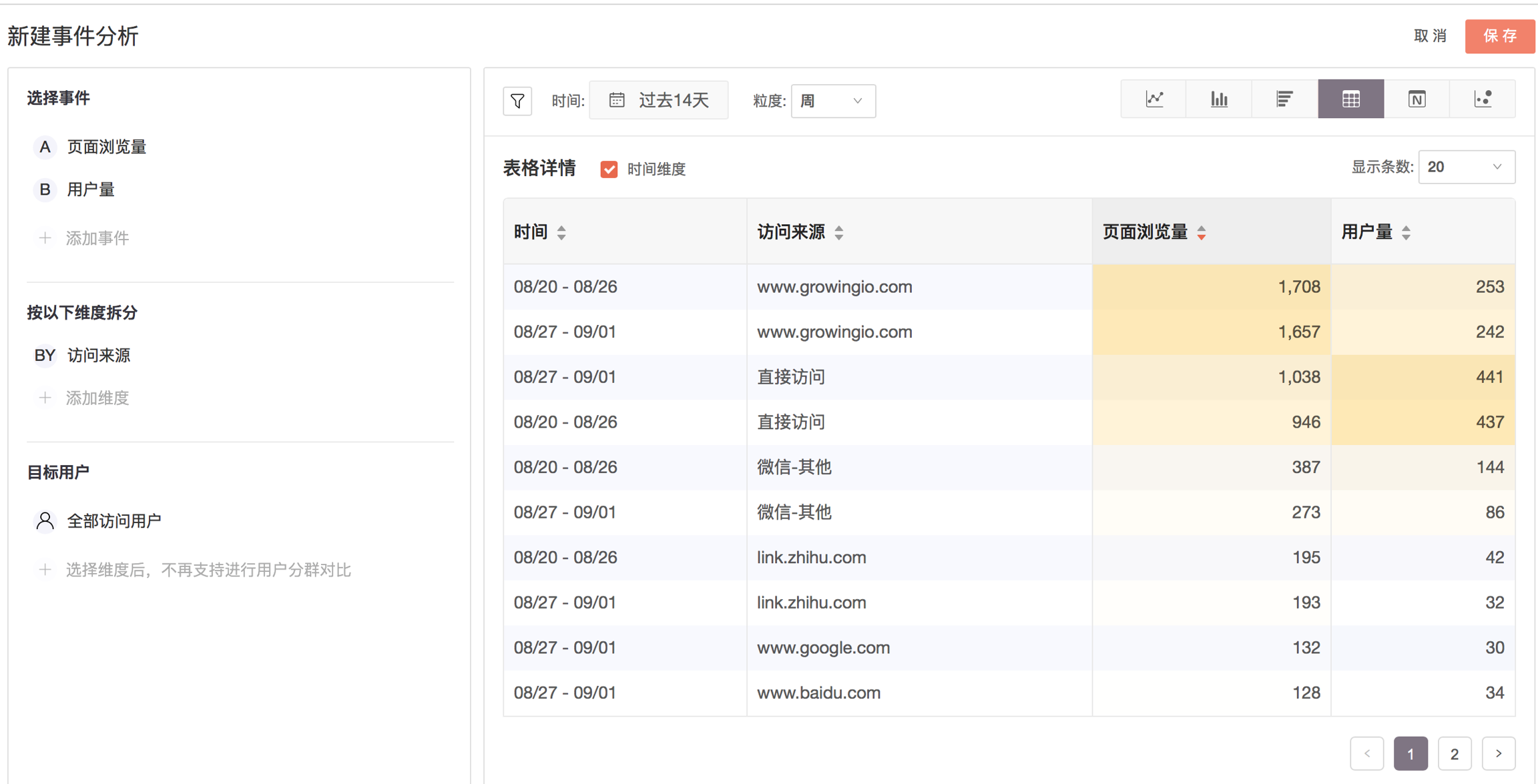This screenshot has width=1538, height=784.
Task: Switch to line chart view
Action: (x=1154, y=99)
